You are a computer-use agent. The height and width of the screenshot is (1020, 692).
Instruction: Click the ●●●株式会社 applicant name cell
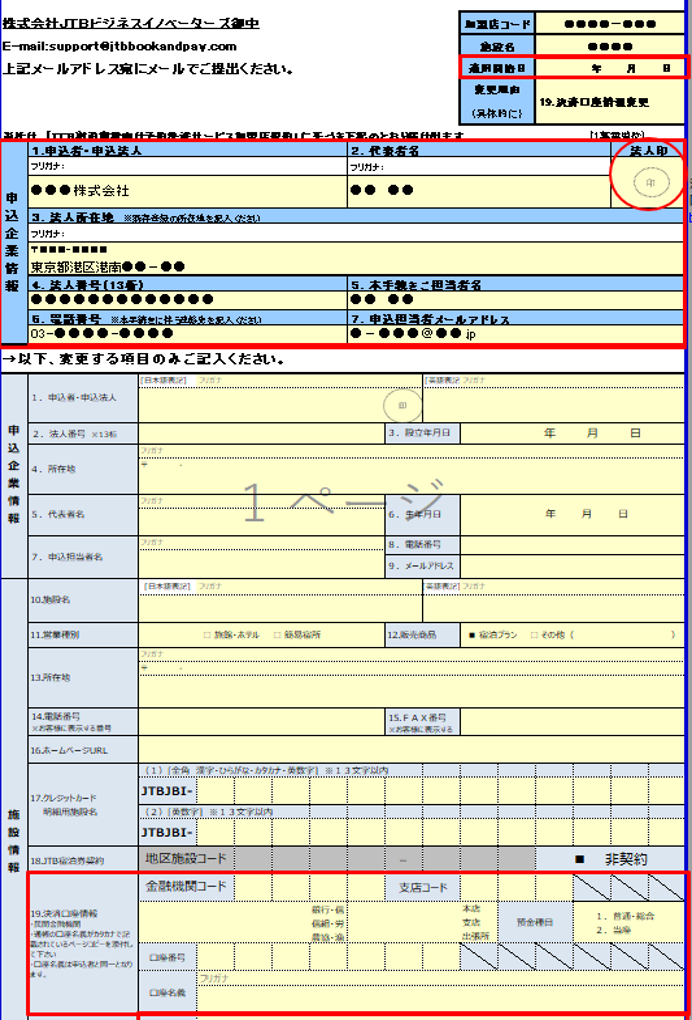tap(187, 191)
